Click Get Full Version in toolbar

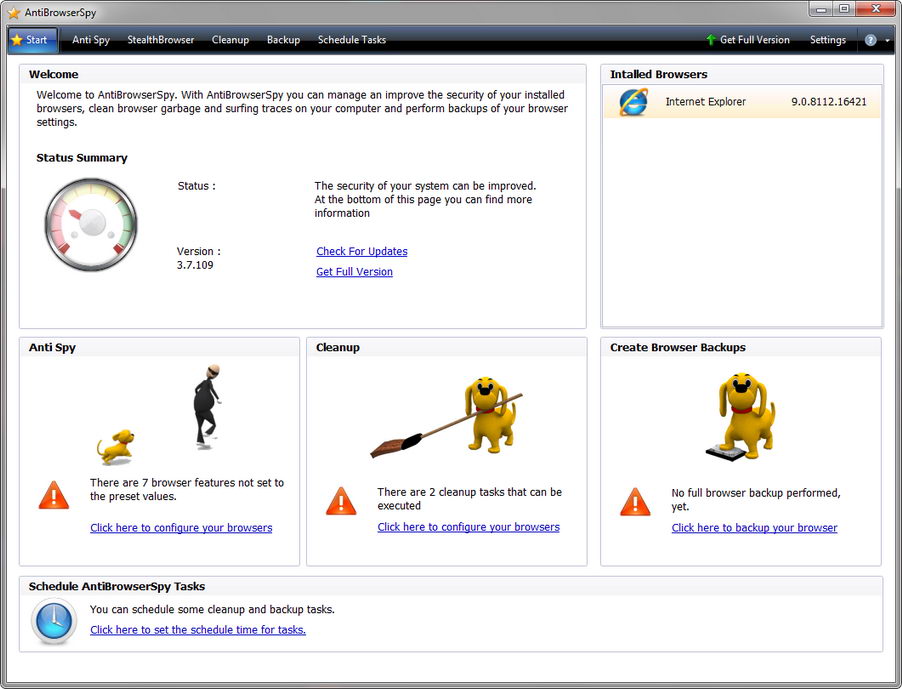747,40
